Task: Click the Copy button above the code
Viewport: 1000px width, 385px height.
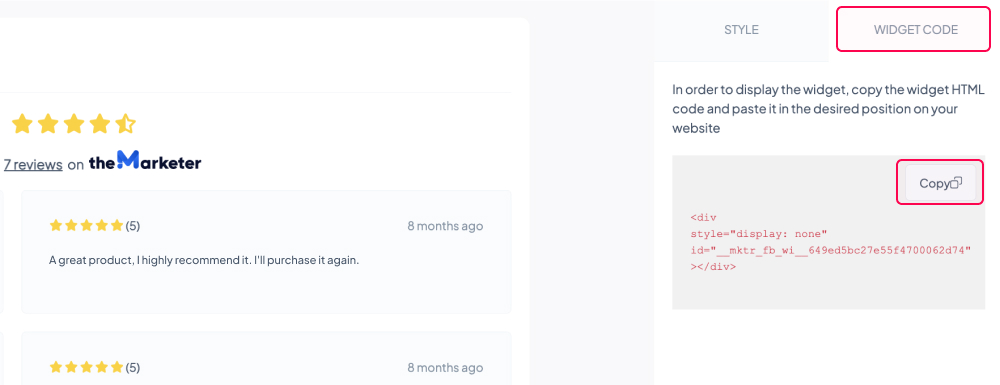Action: (x=940, y=183)
